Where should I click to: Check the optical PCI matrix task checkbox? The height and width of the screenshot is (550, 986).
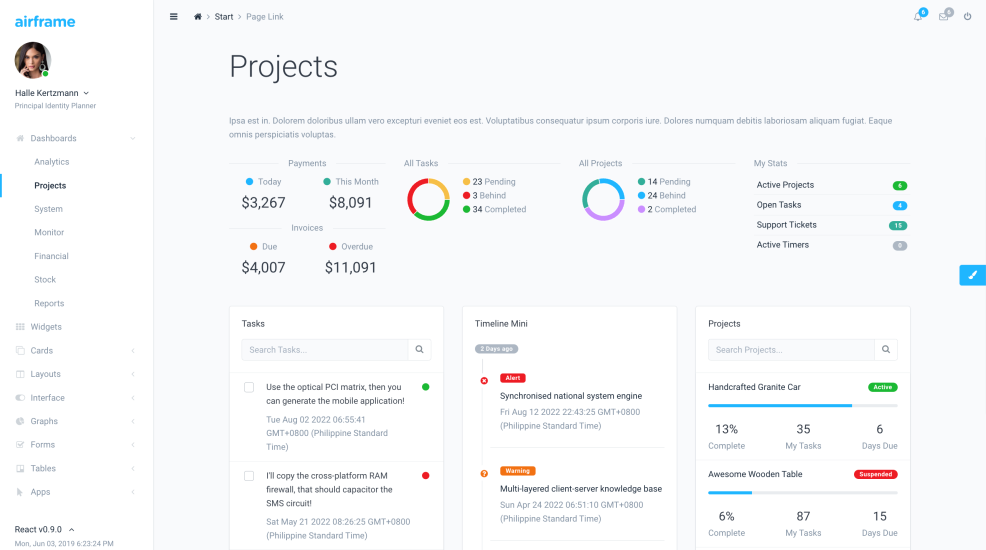(249, 387)
